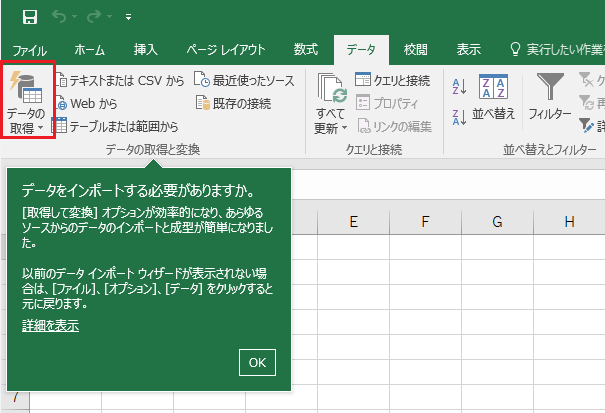Click the clear filter icon

point(586,80)
